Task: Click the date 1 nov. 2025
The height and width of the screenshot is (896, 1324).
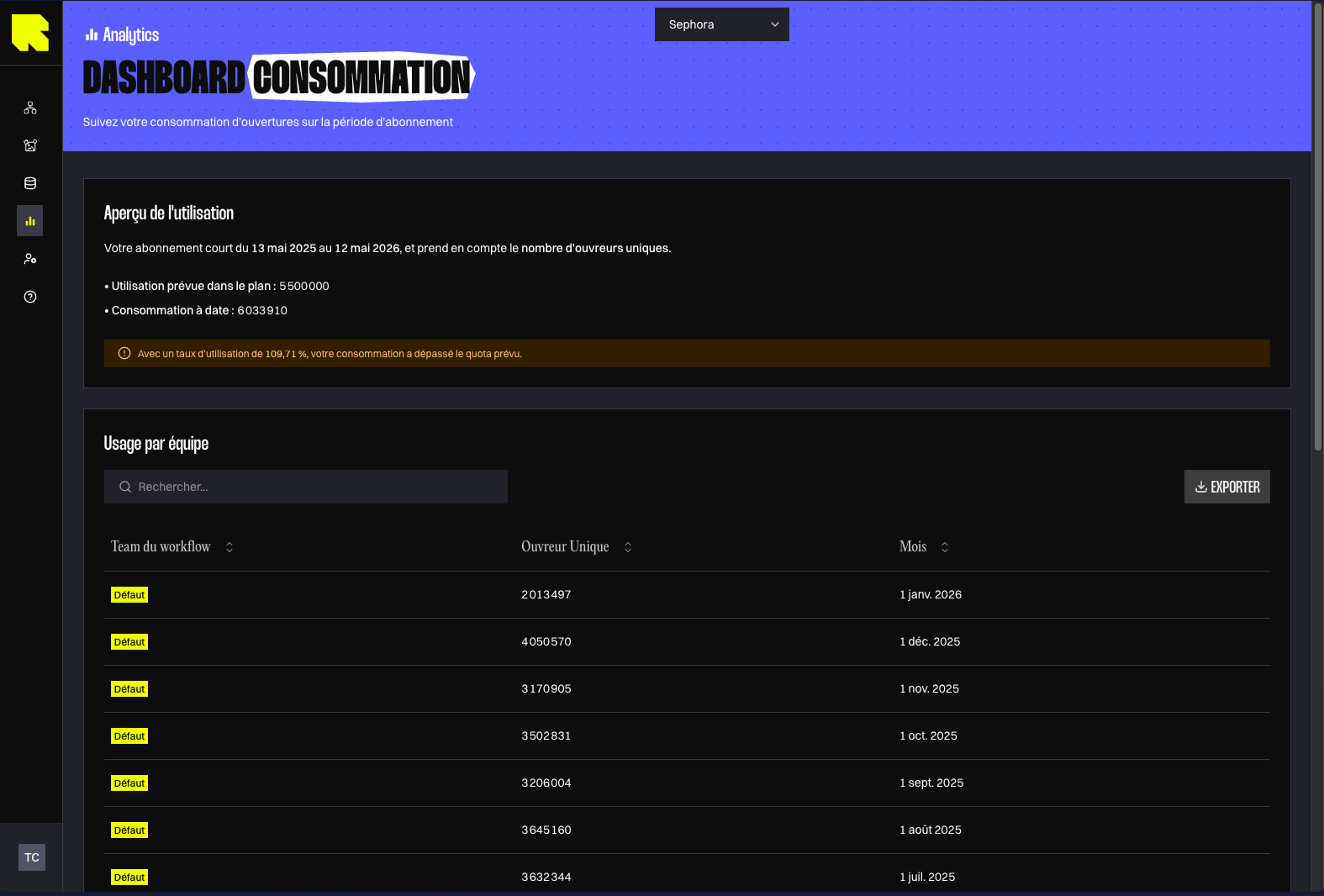Action: pyautogui.click(x=930, y=689)
